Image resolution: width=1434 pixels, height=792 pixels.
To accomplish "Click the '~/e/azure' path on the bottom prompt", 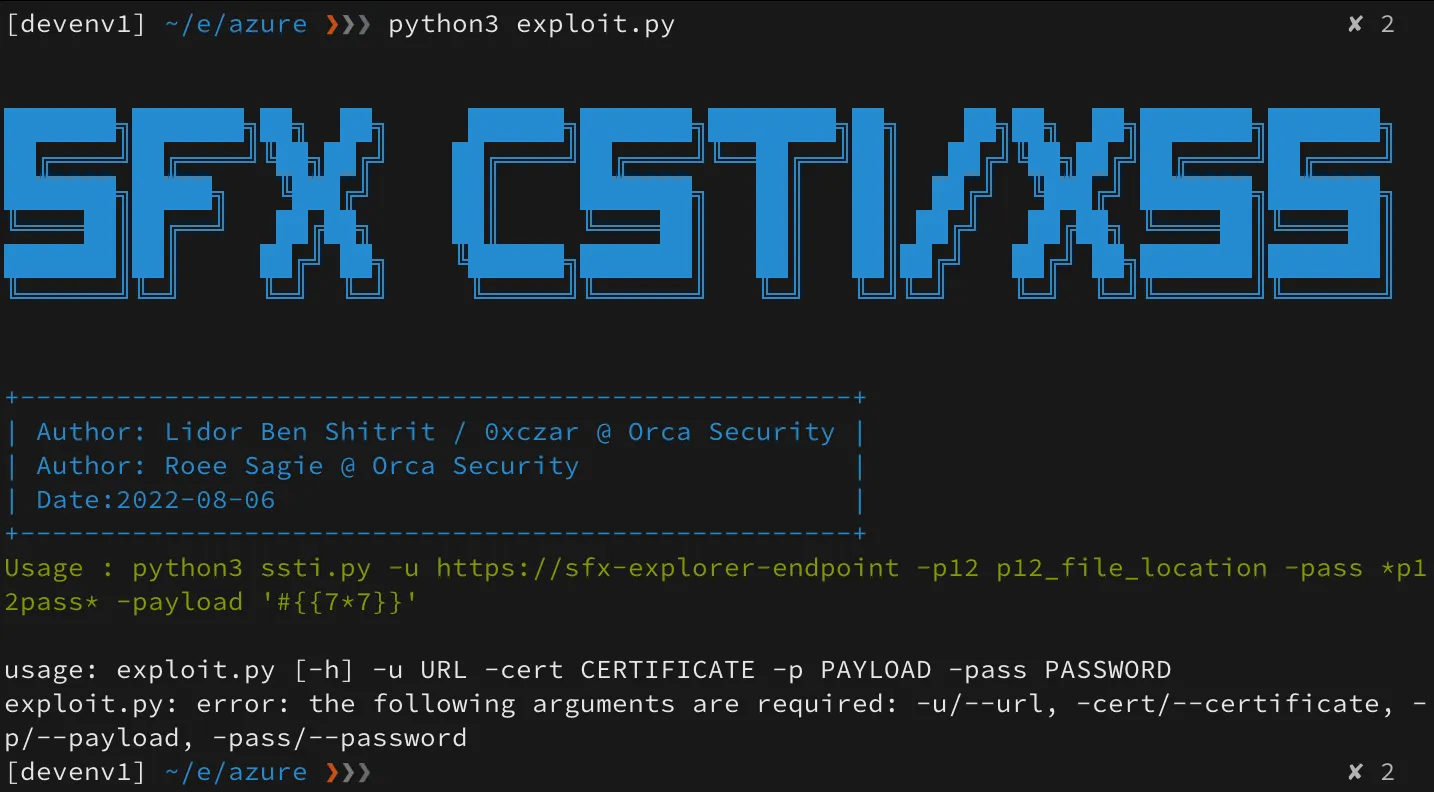I will coord(236,772).
